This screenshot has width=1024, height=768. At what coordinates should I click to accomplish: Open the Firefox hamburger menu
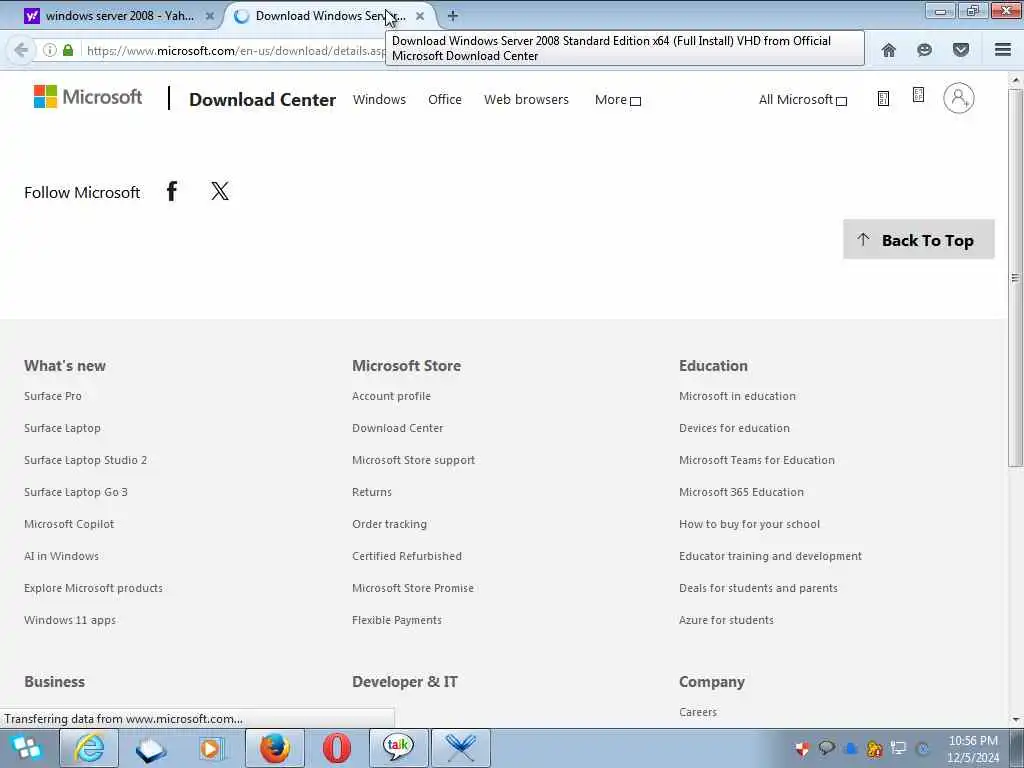pyautogui.click(x=1002, y=50)
